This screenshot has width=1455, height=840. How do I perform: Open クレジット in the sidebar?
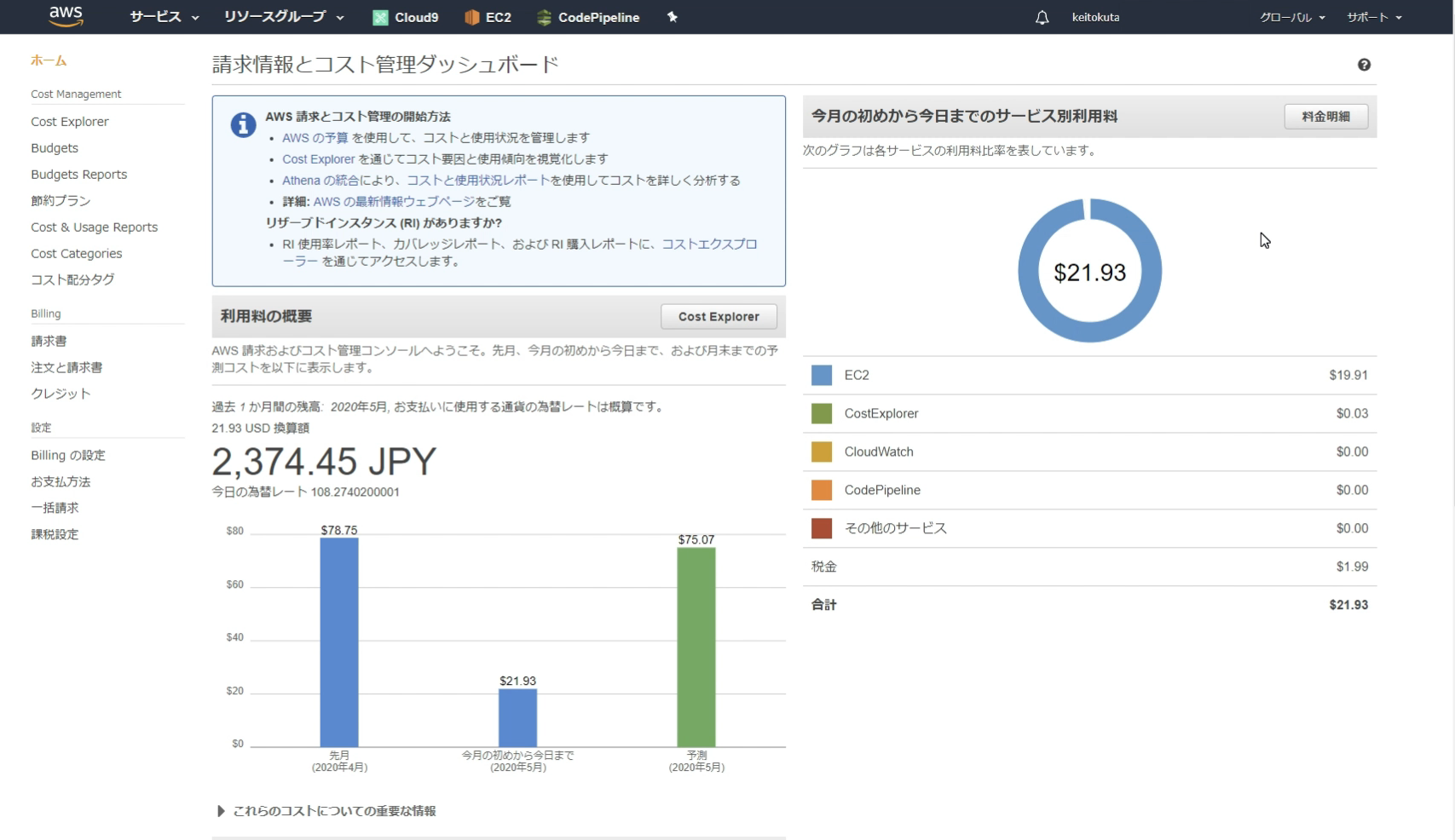pyautogui.click(x=61, y=394)
